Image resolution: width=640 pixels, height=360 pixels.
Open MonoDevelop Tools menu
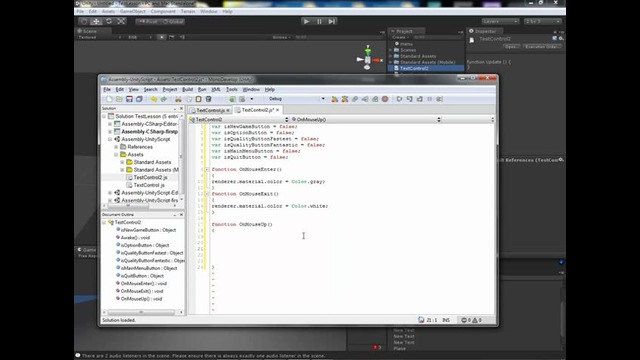point(231,89)
